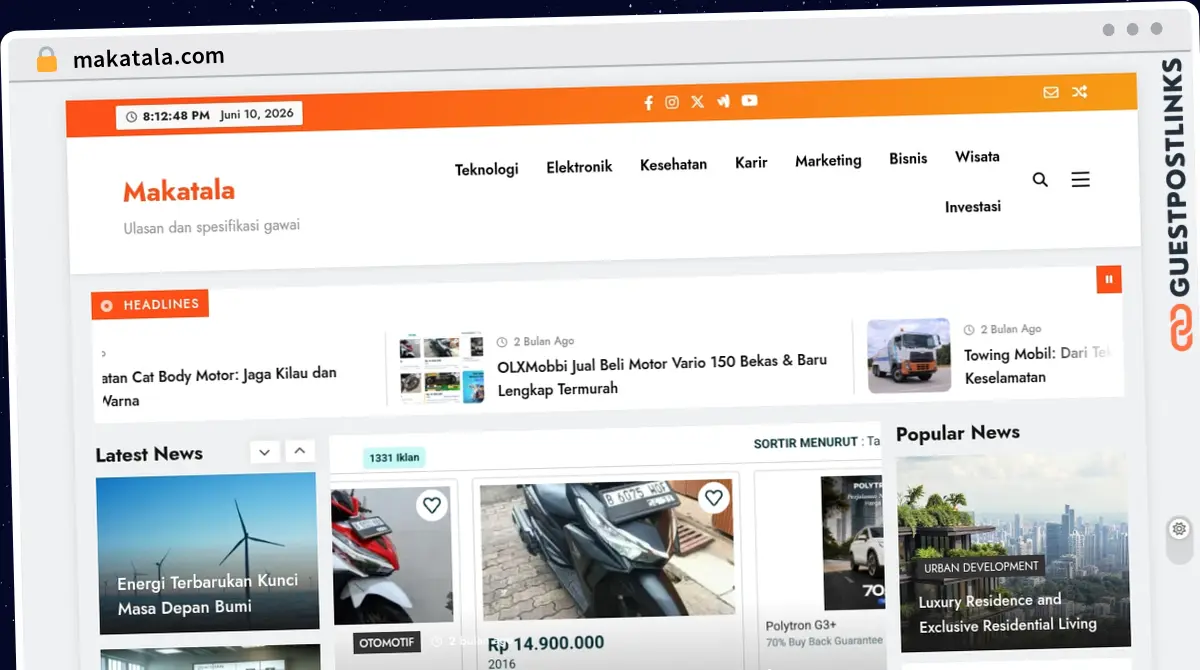
Task: Click the OLXMobbi headline thumbnail
Action: point(441,366)
